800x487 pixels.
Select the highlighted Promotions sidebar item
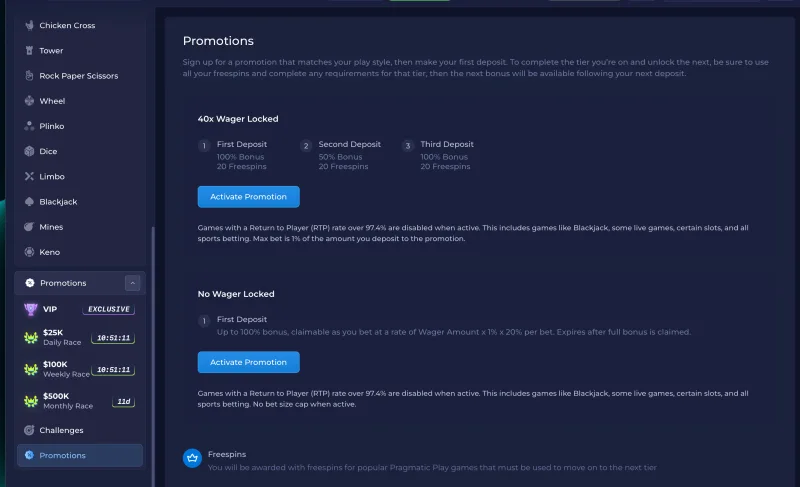click(80, 455)
